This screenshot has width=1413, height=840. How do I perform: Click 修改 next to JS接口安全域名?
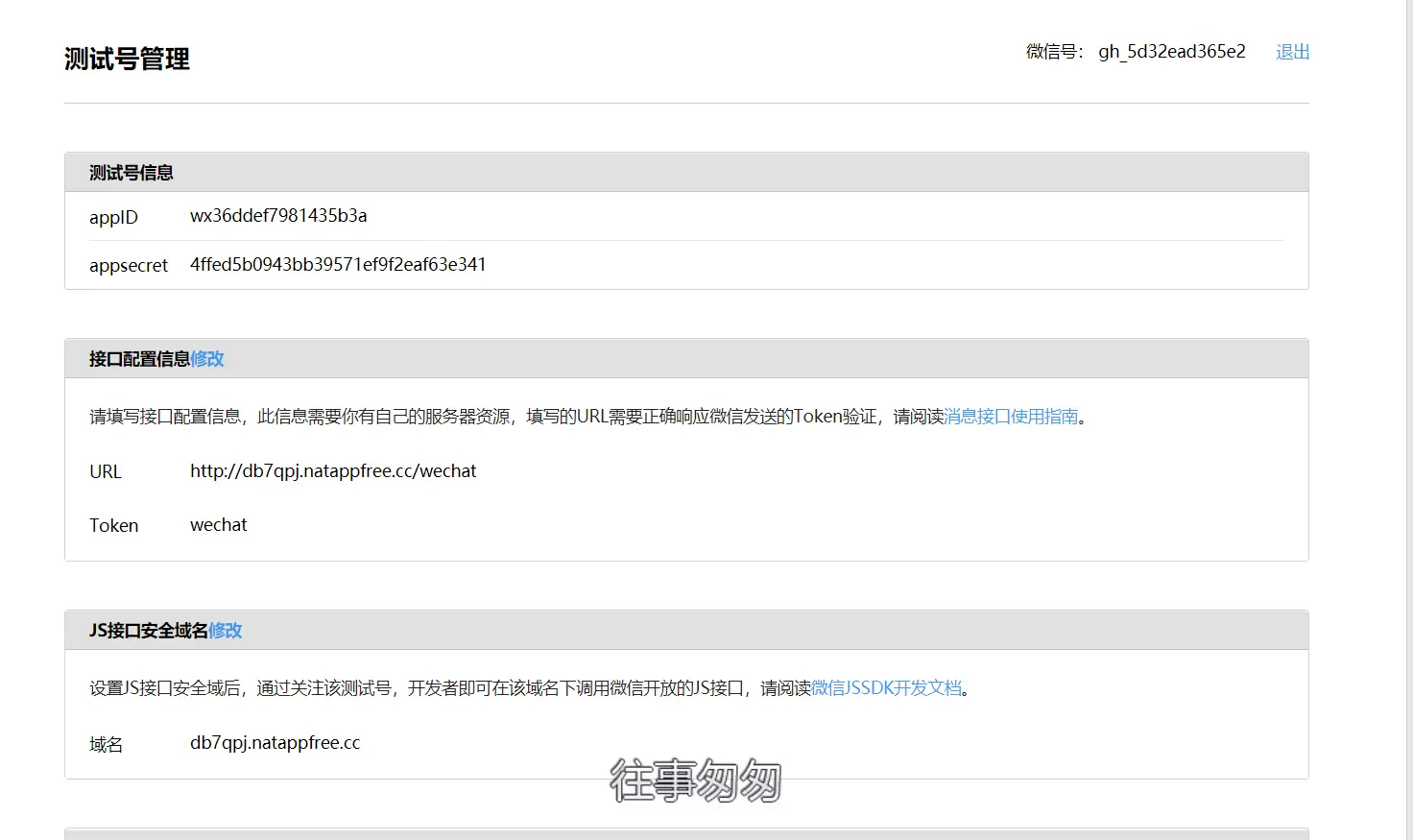[x=226, y=631]
